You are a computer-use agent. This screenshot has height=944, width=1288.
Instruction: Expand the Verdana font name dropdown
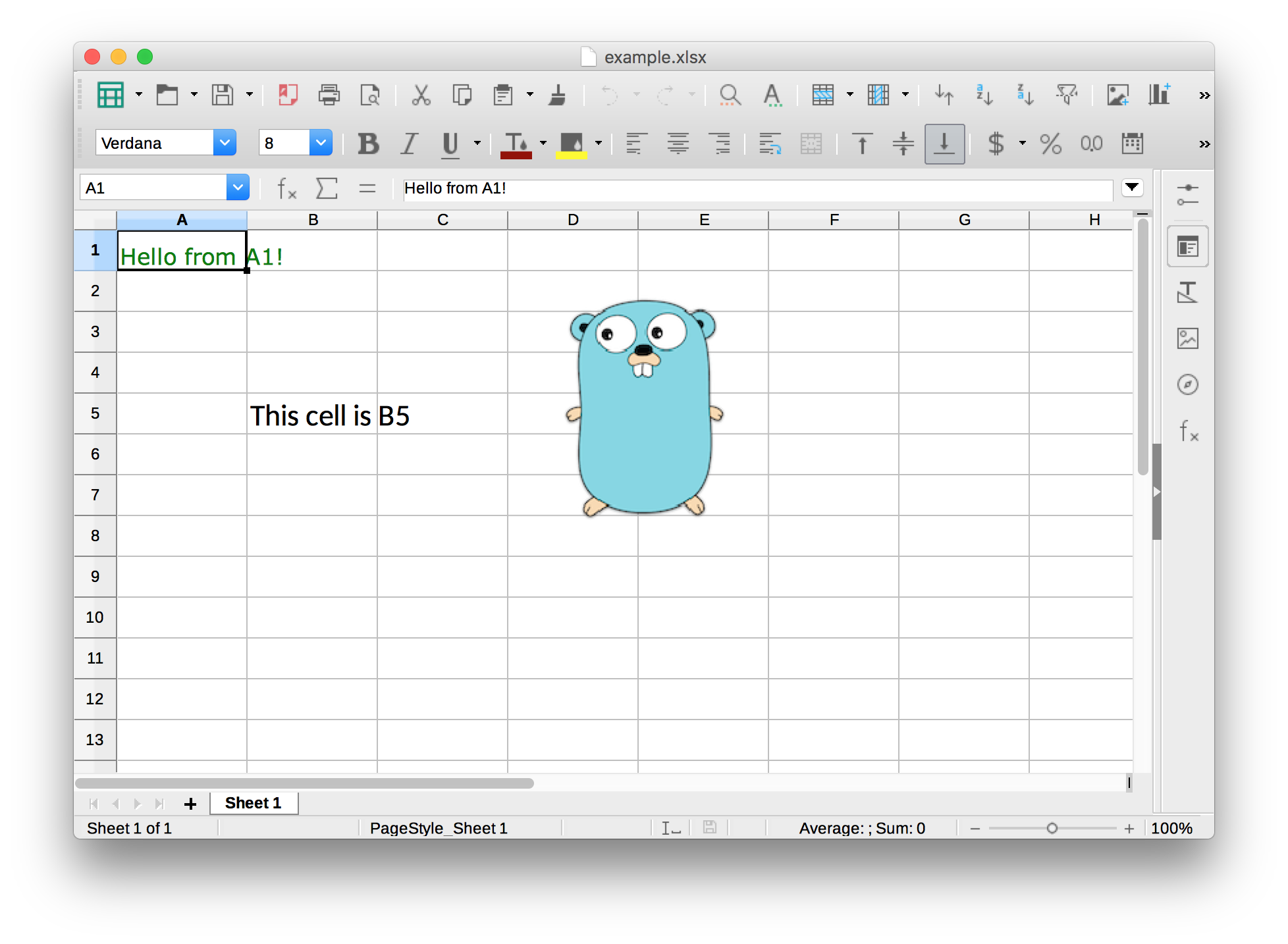tap(225, 143)
